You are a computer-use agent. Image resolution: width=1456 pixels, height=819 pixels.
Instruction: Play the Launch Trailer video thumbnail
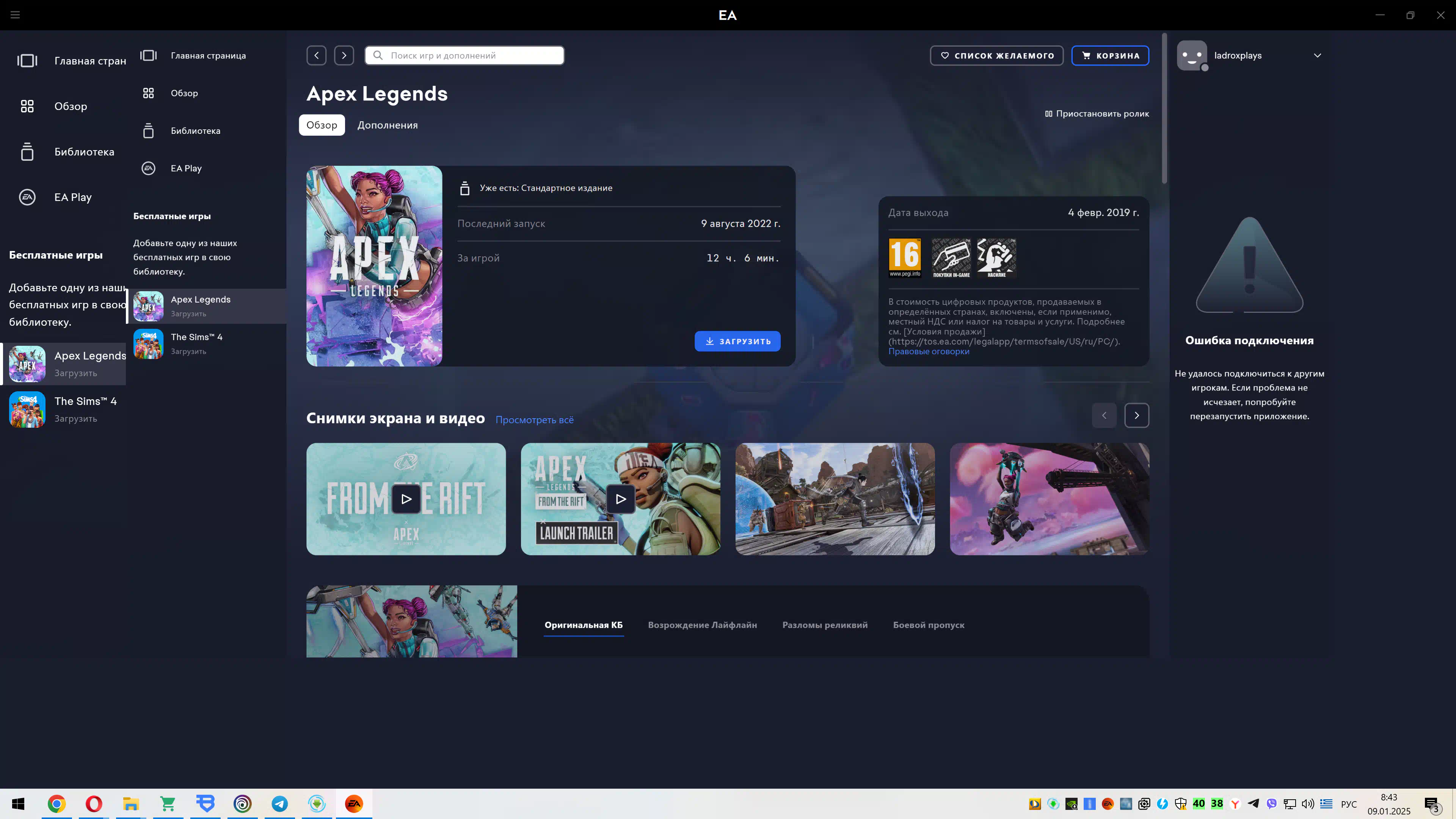coord(621,499)
